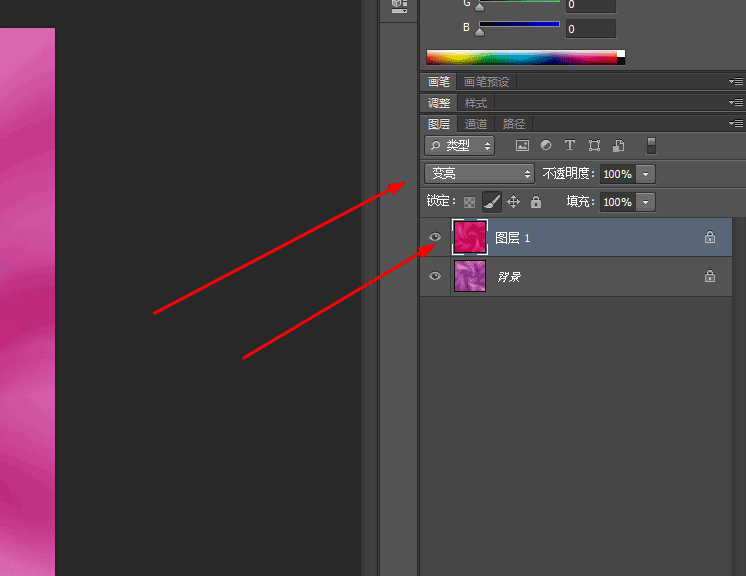
Task: Toggle the layer filtering switch
Action: (x=651, y=146)
